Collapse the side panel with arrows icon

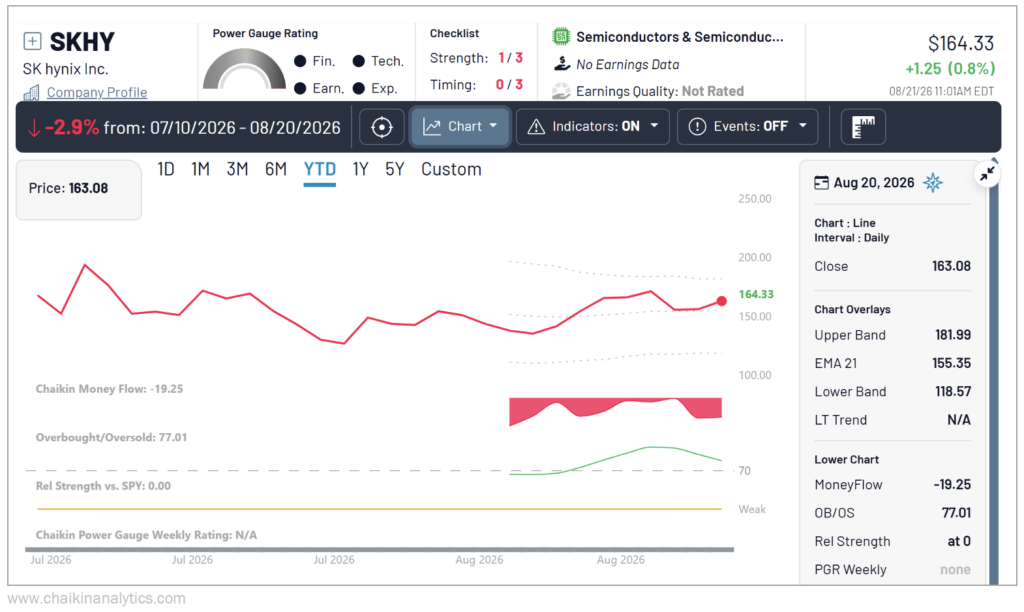point(987,173)
